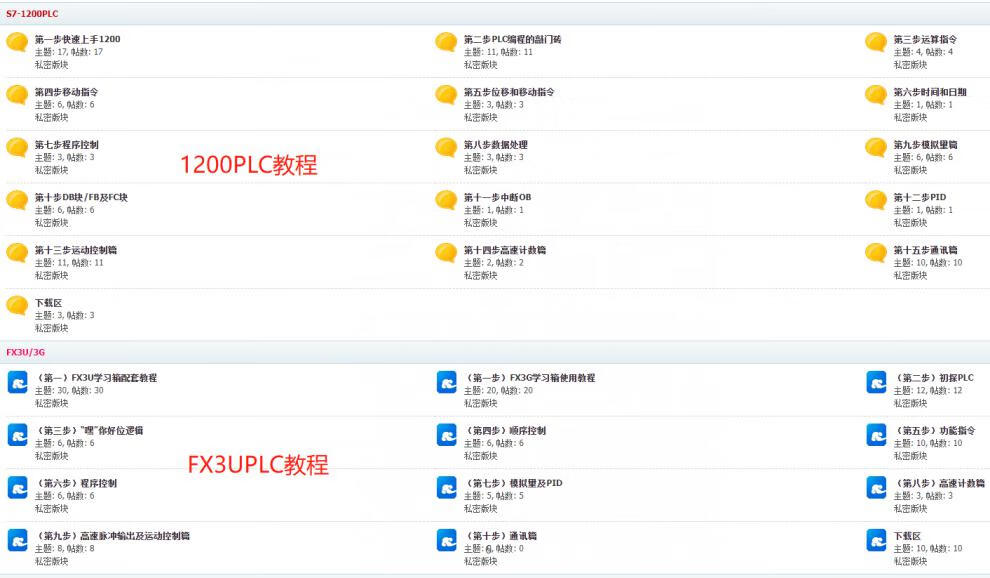The height and width of the screenshot is (578, 990).
Task: Select the (第七步)模拟量及PID link
Action: 514,483
